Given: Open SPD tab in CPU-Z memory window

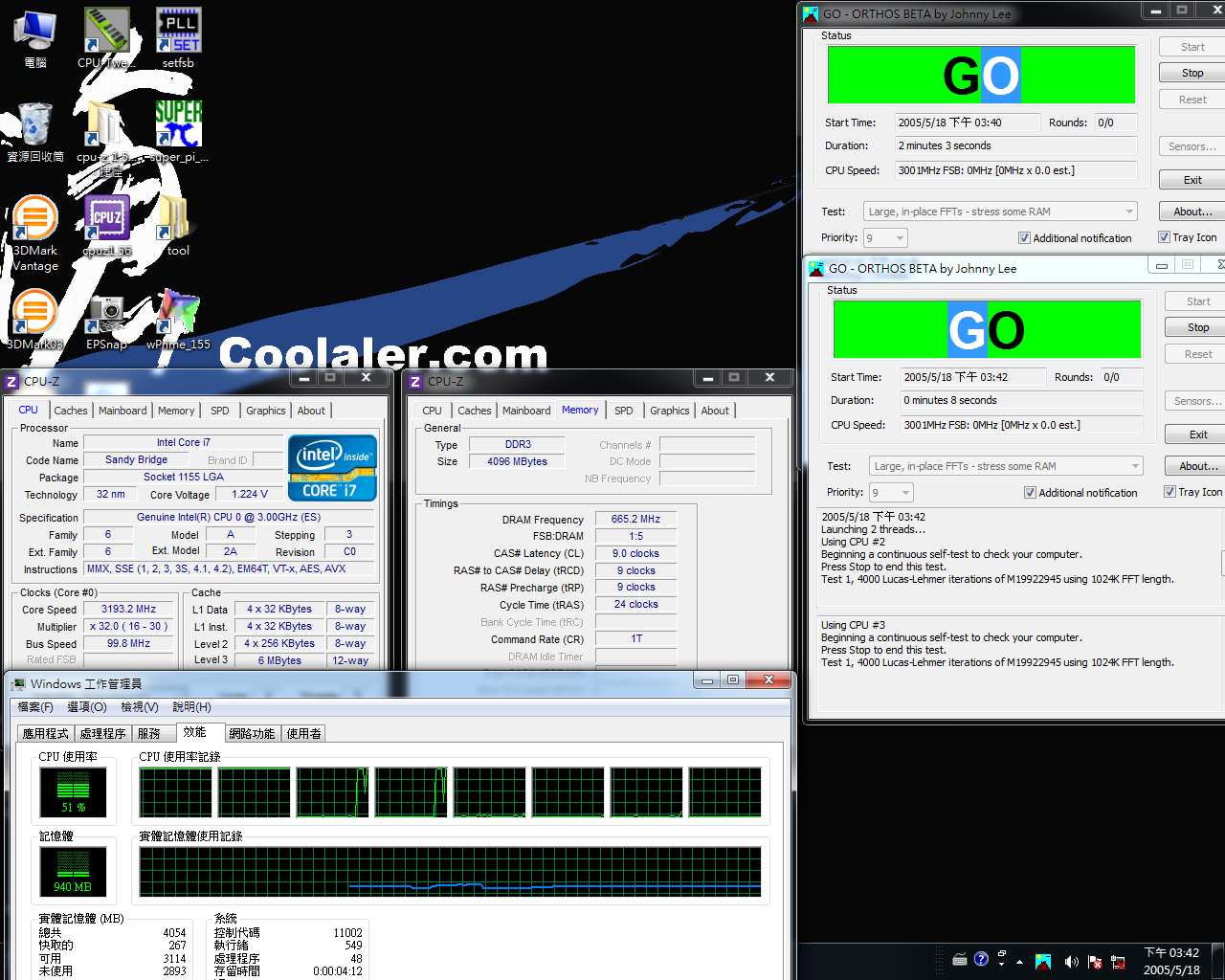Looking at the screenshot, I should (x=624, y=411).
